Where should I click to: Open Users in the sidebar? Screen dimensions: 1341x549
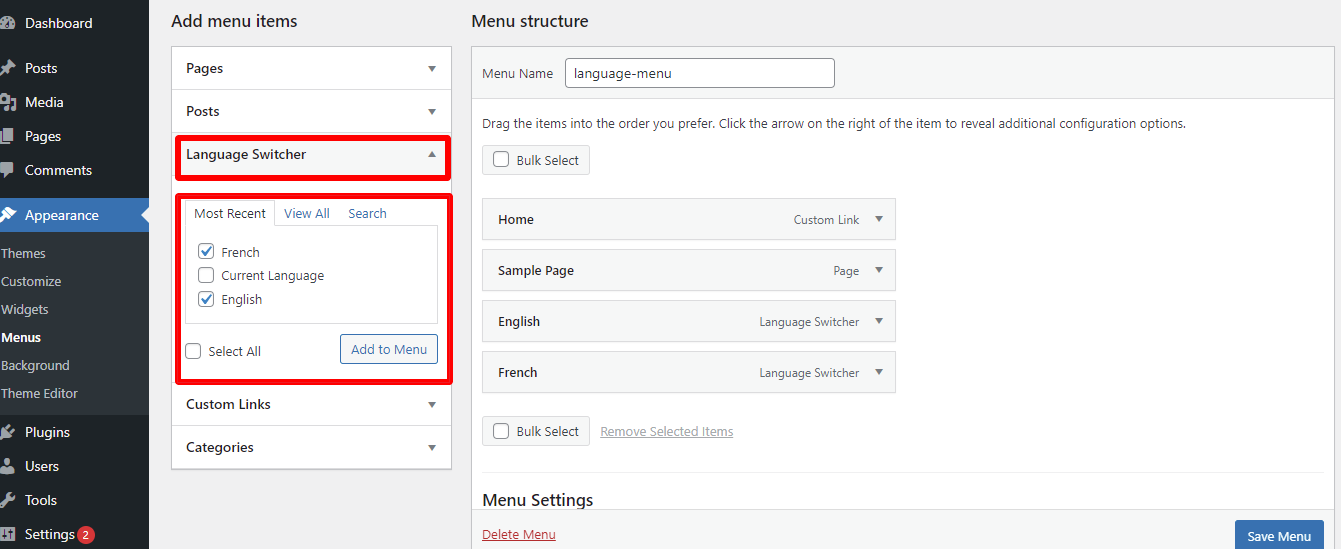point(42,466)
